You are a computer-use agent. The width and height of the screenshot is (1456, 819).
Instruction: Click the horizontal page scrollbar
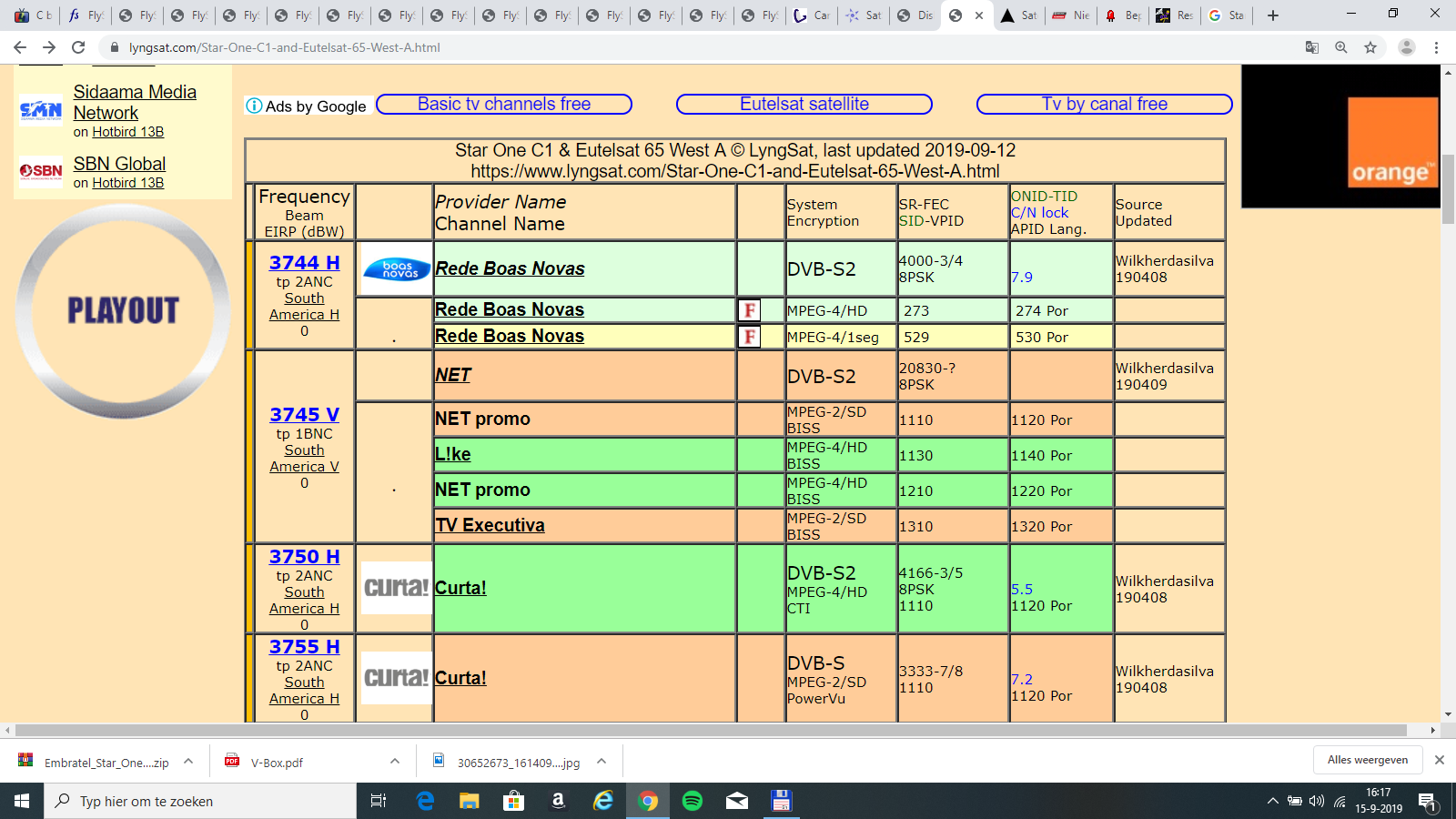tap(712, 730)
